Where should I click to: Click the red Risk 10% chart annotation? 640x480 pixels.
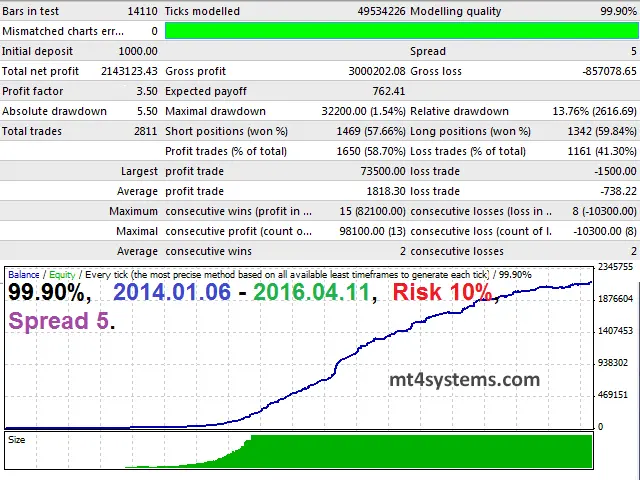(x=441, y=293)
